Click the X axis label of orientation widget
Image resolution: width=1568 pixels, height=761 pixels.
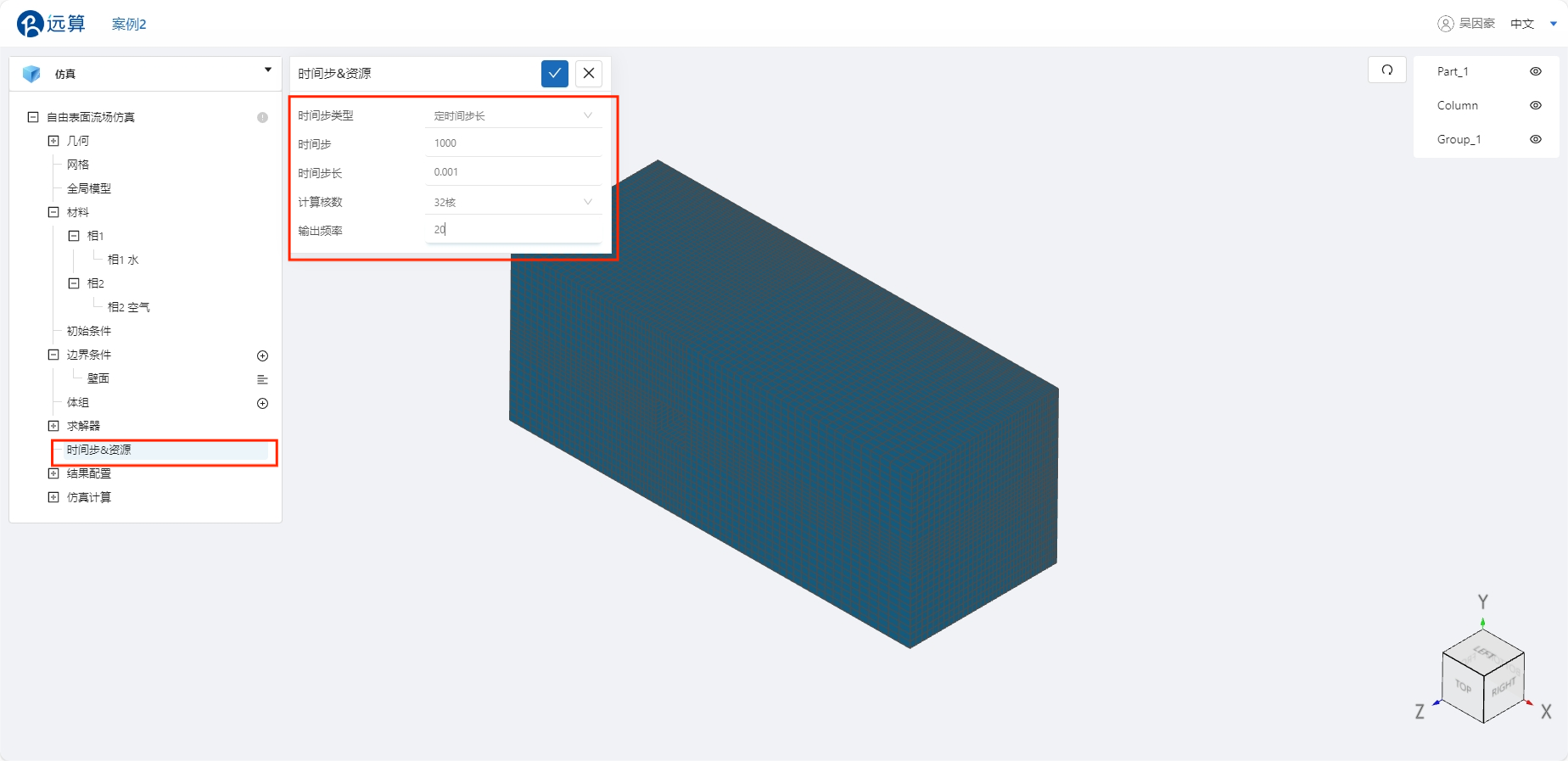(1546, 712)
